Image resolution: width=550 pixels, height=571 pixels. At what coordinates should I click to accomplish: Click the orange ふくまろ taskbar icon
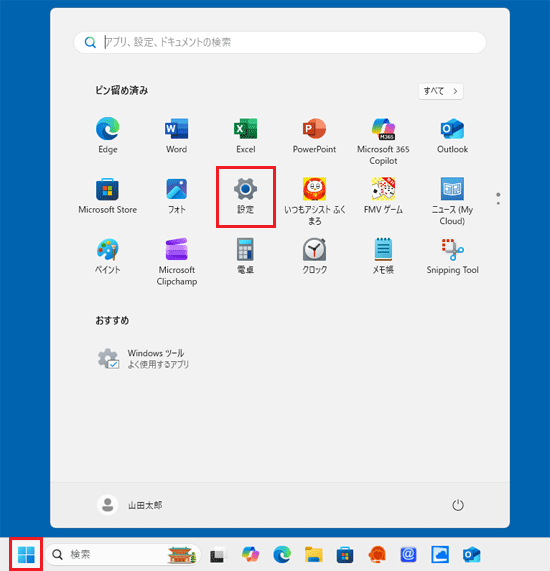377,555
